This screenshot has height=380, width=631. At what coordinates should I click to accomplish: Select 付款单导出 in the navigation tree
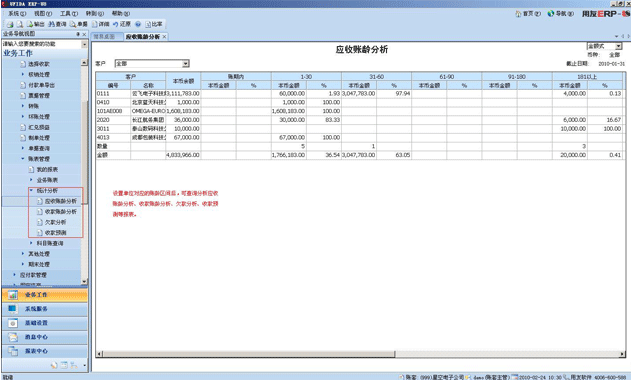41,85
